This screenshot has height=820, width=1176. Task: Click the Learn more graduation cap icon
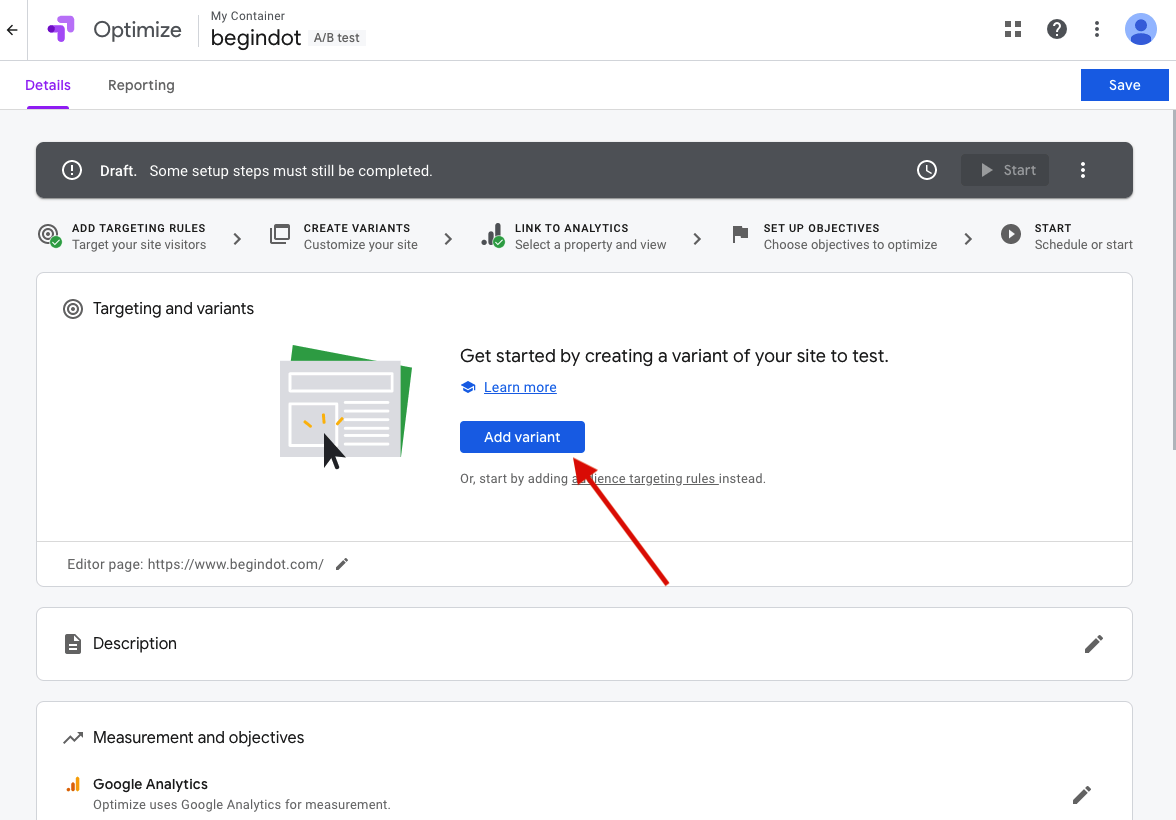coord(468,387)
